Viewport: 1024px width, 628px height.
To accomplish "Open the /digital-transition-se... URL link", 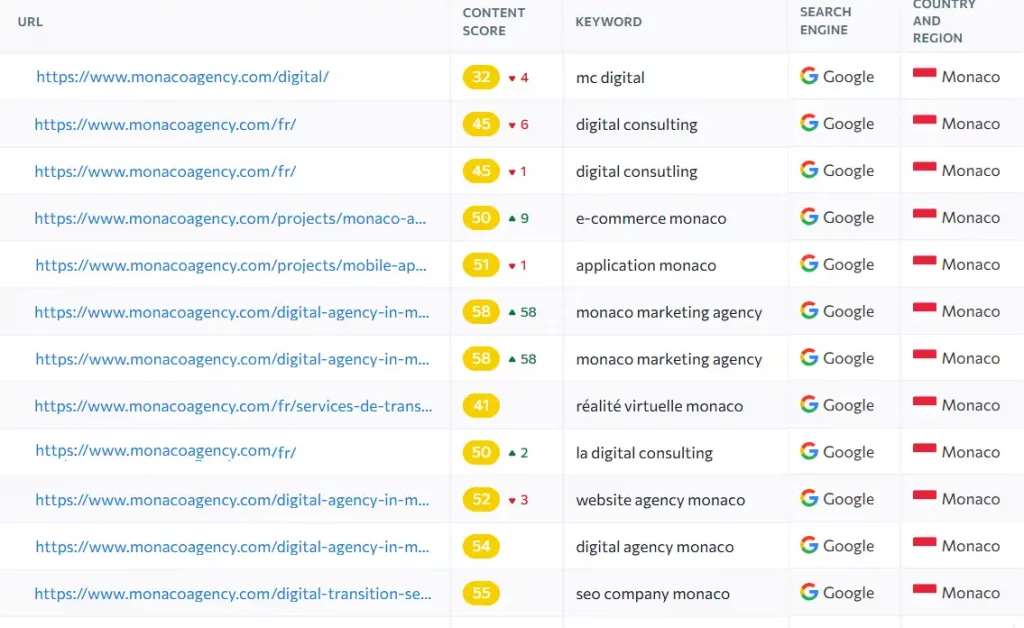I will point(233,593).
